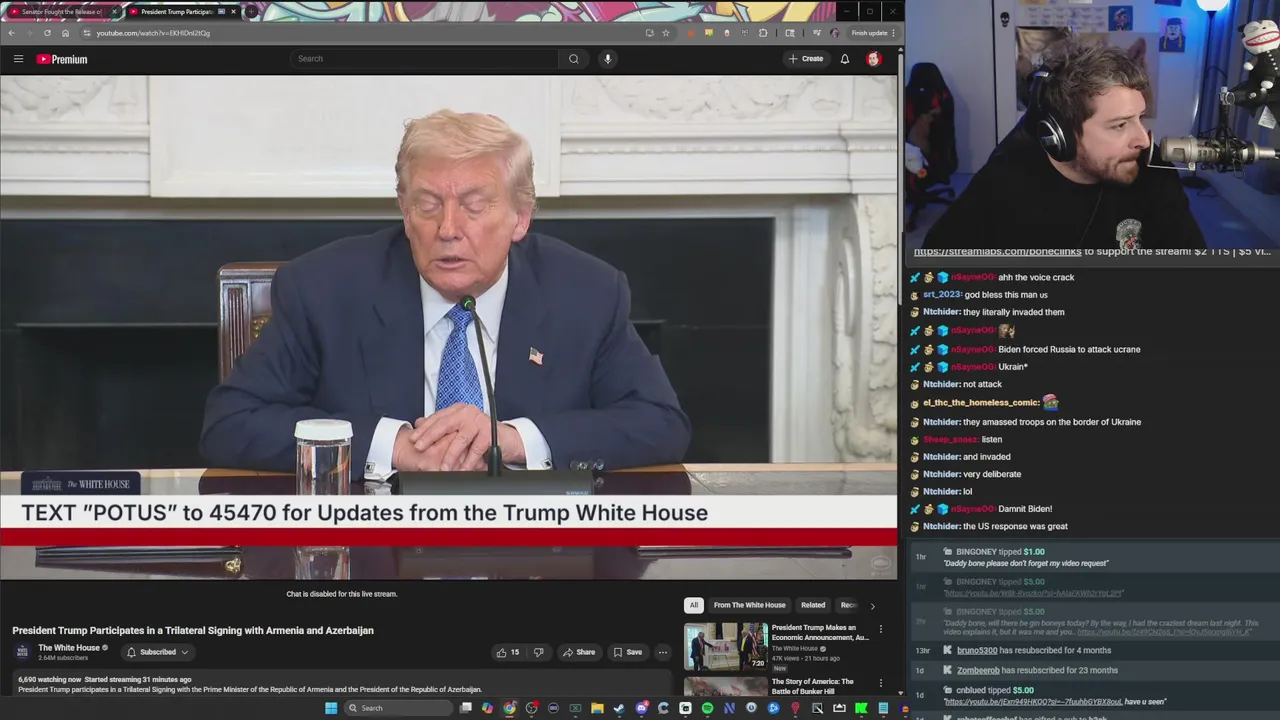
Task: Open more actions ellipsis beside Save
Action: 662,652
